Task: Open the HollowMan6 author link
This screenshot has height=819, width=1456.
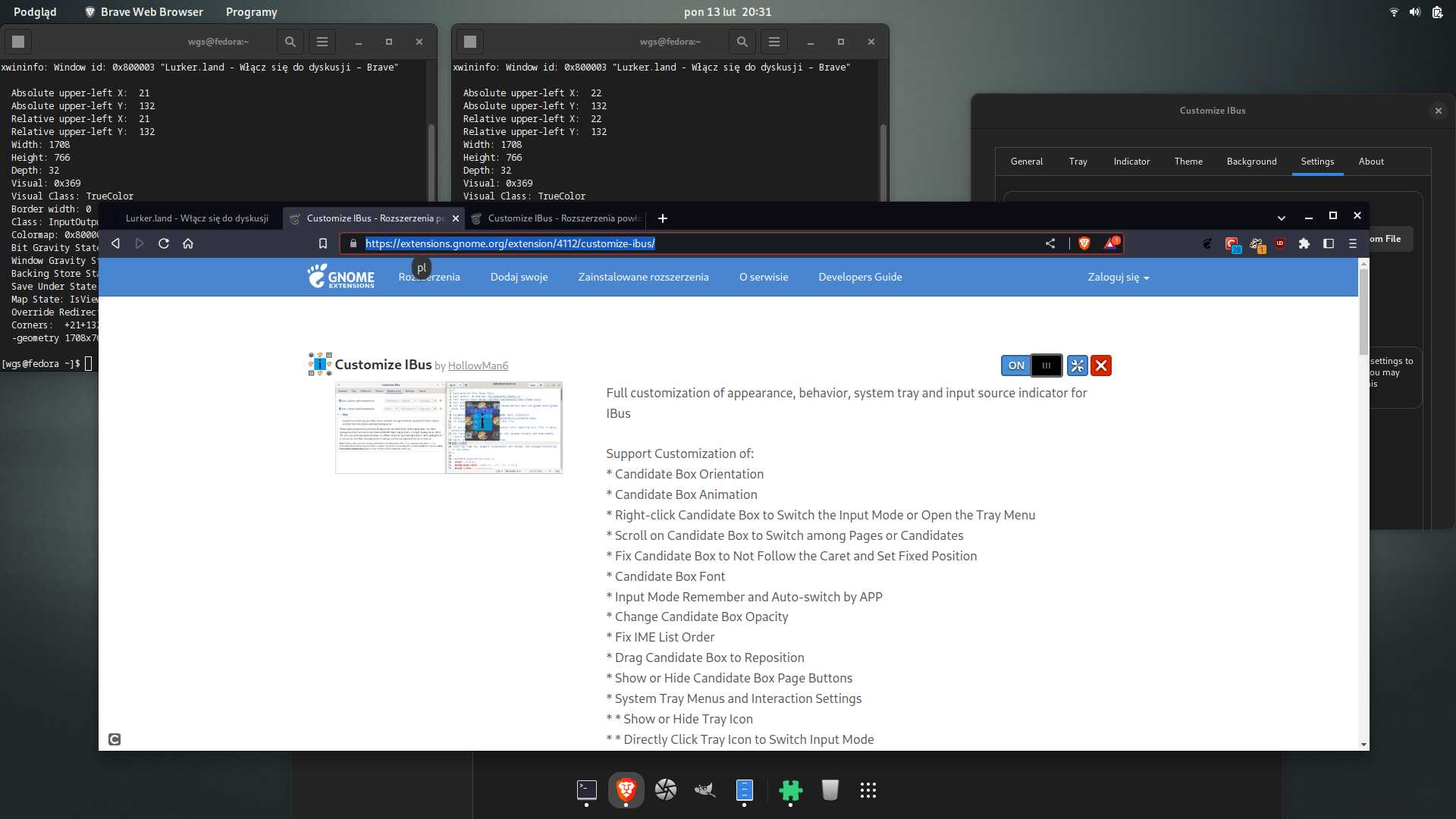Action: (x=478, y=366)
